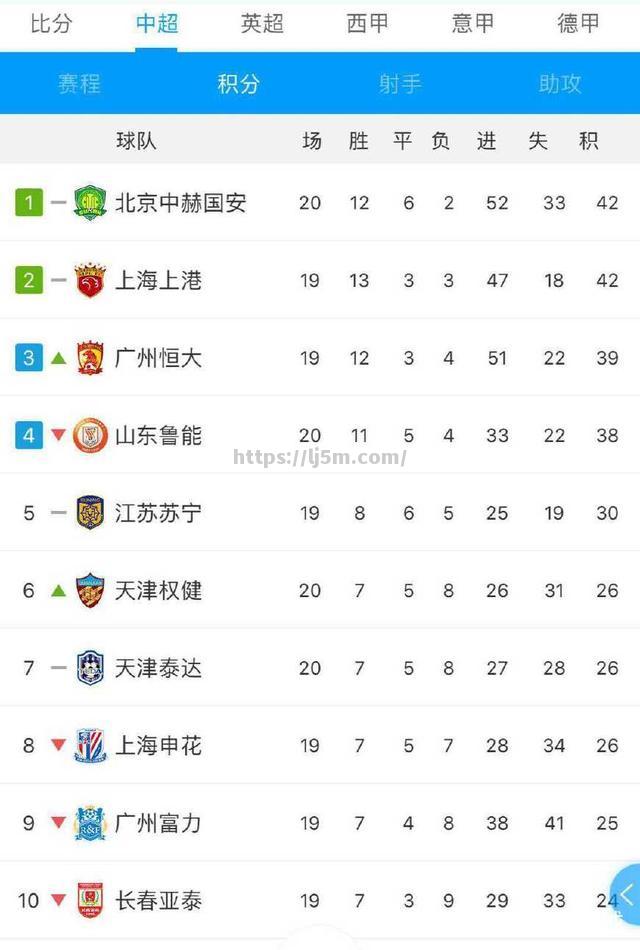
Task: Select the 积 points column header
Action: click(588, 141)
